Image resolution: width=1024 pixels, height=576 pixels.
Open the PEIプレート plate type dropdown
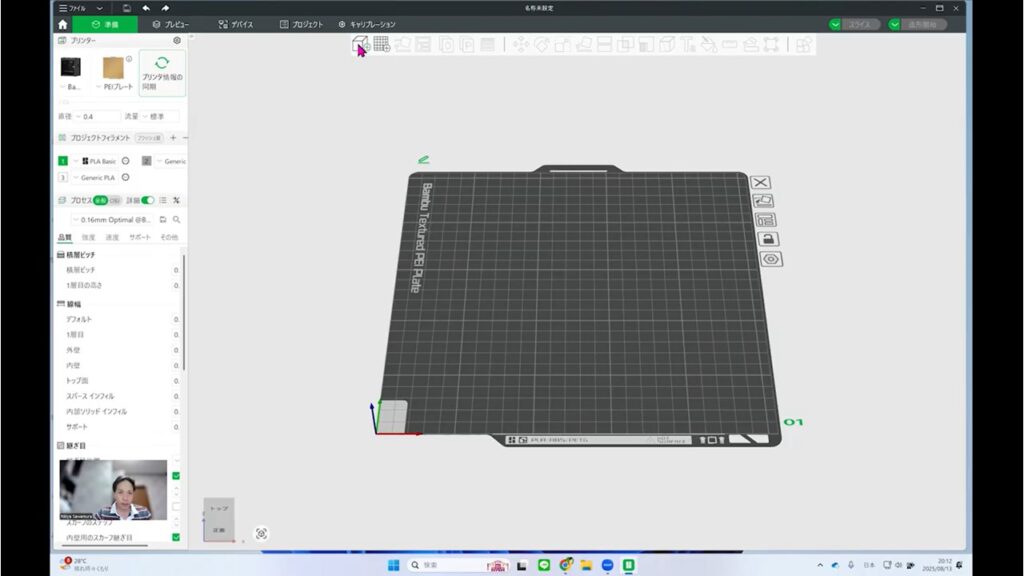pos(114,72)
